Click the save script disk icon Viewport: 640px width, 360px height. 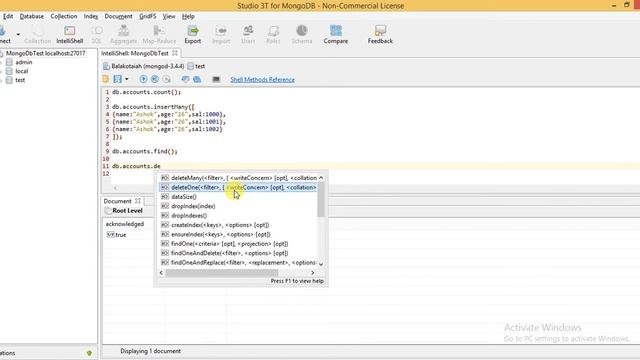118,79
